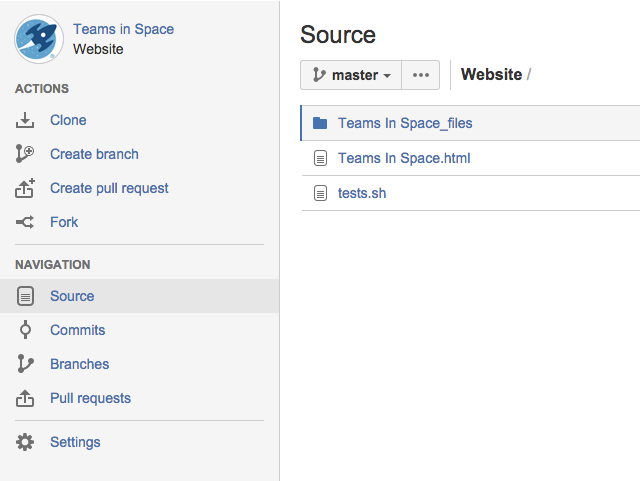Click the Branches icon in navigation
This screenshot has width=641, height=481.
(x=26, y=364)
